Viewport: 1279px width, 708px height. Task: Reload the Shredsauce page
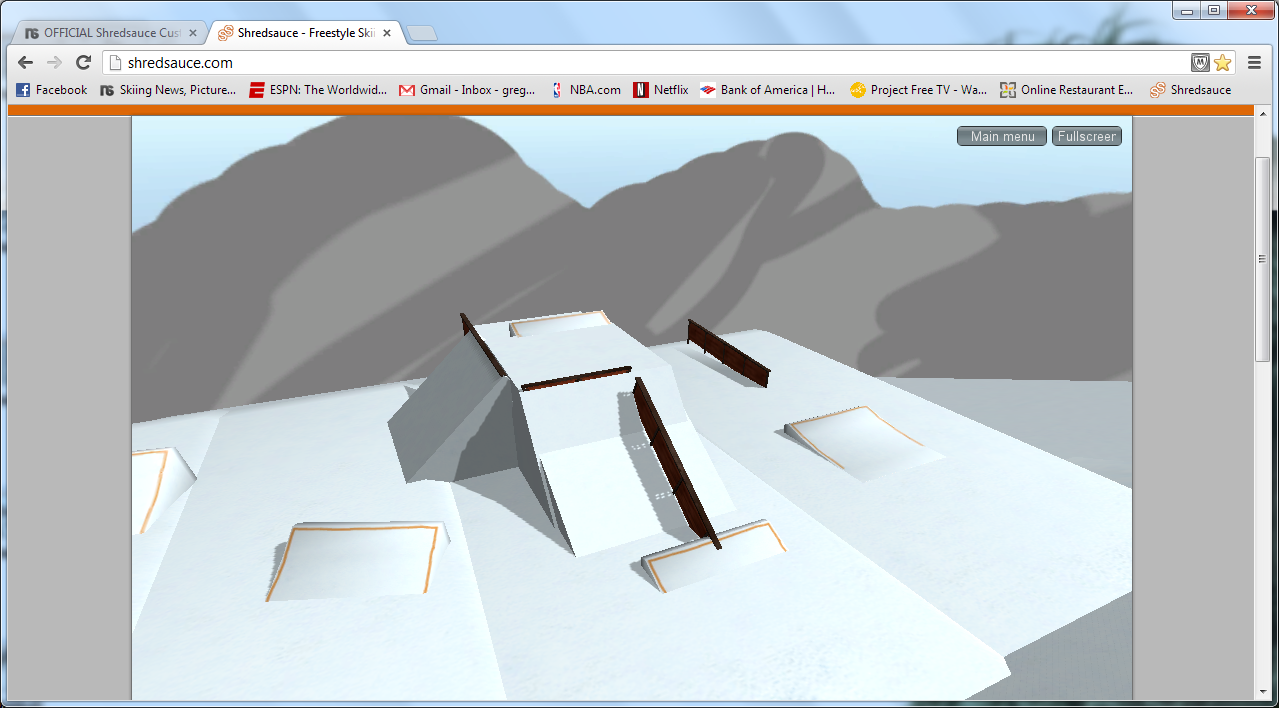[x=84, y=62]
